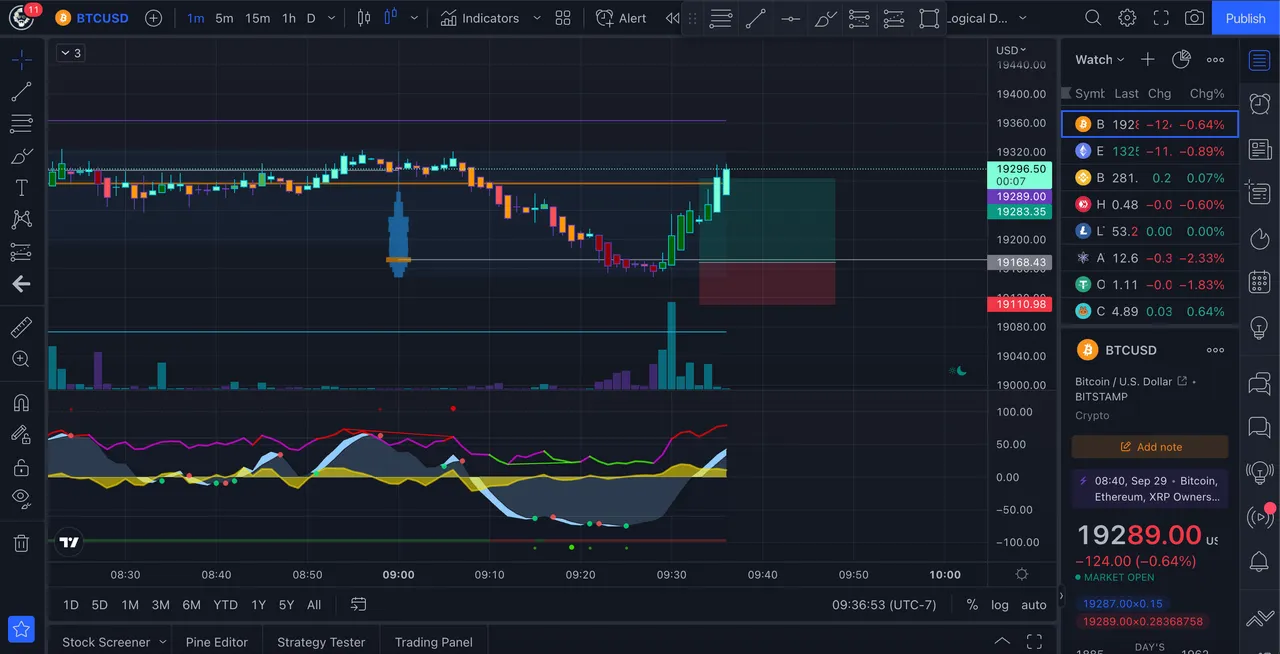
Task: Open the patterns drawing tool
Action: click(x=21, y=220)
